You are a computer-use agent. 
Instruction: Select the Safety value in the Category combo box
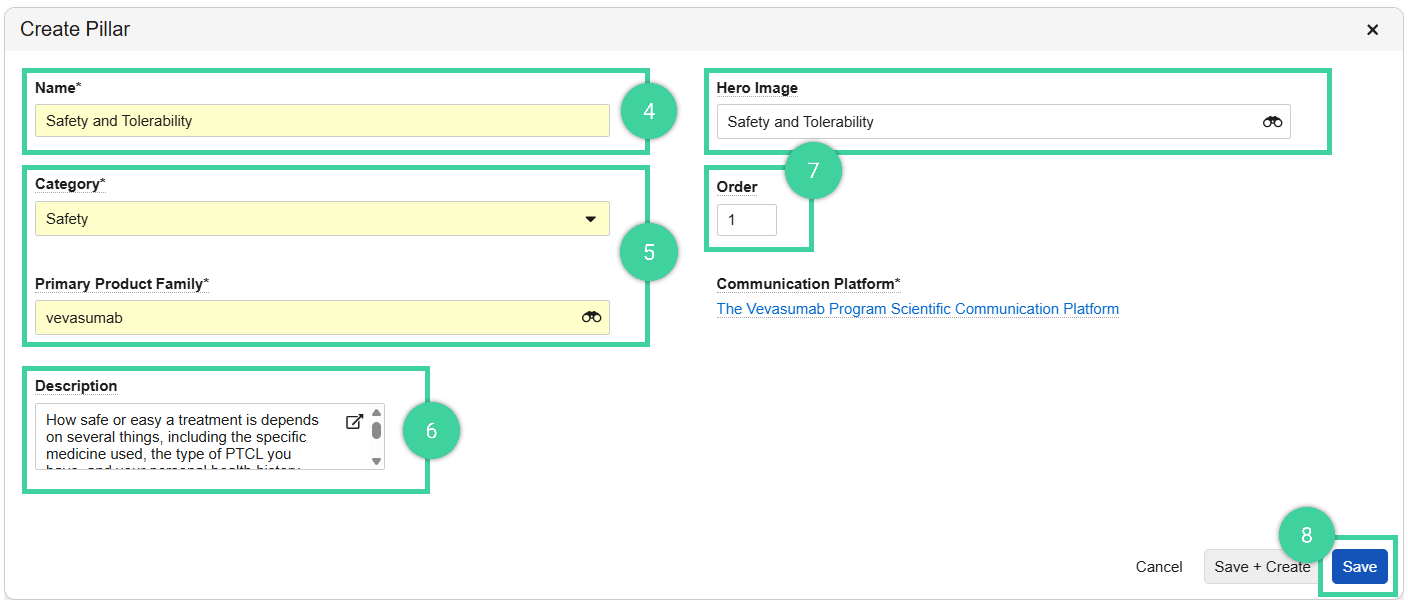(x=300, y=218)
